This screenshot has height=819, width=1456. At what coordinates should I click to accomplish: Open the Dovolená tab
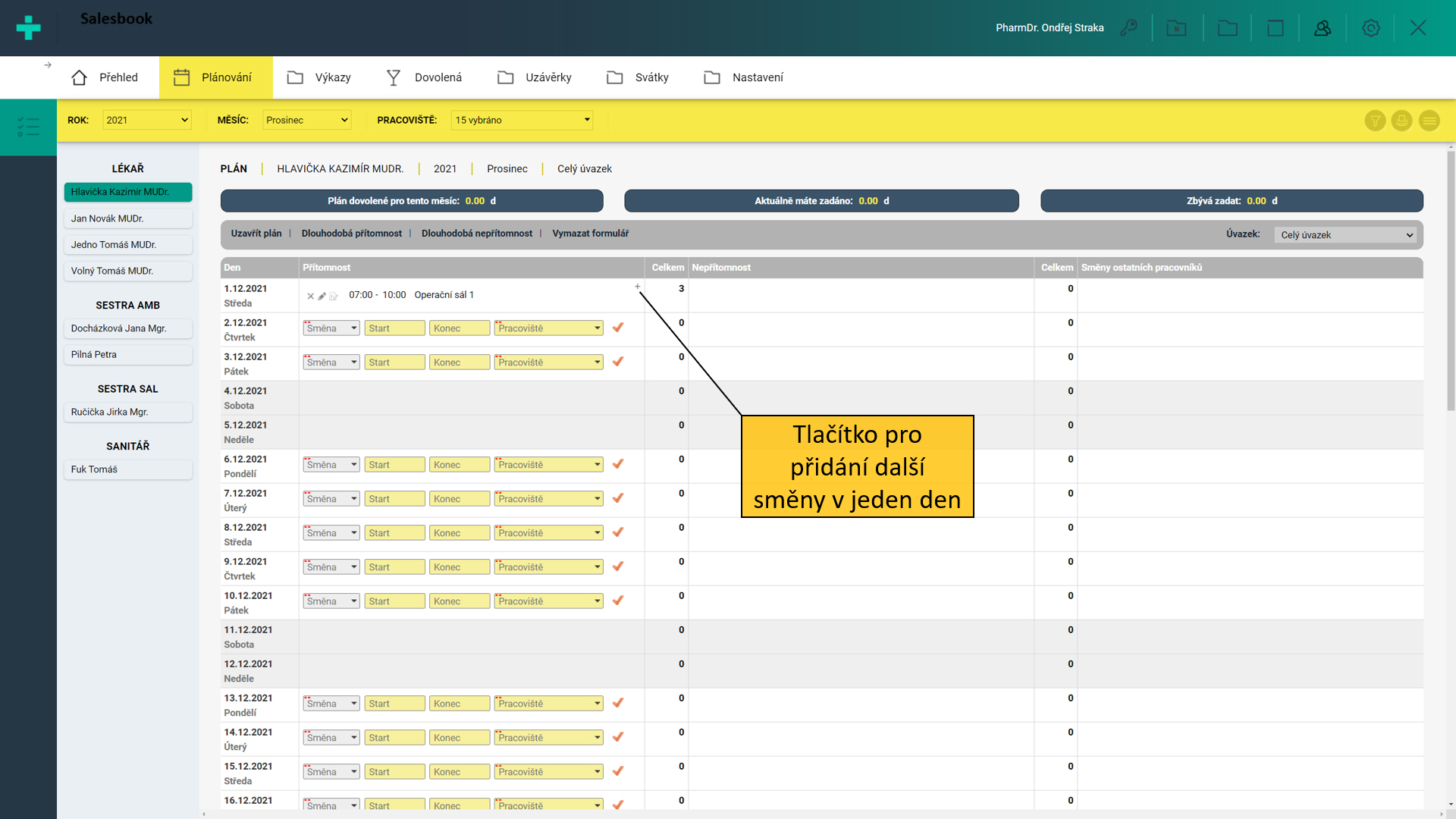(x=424, y=77)
